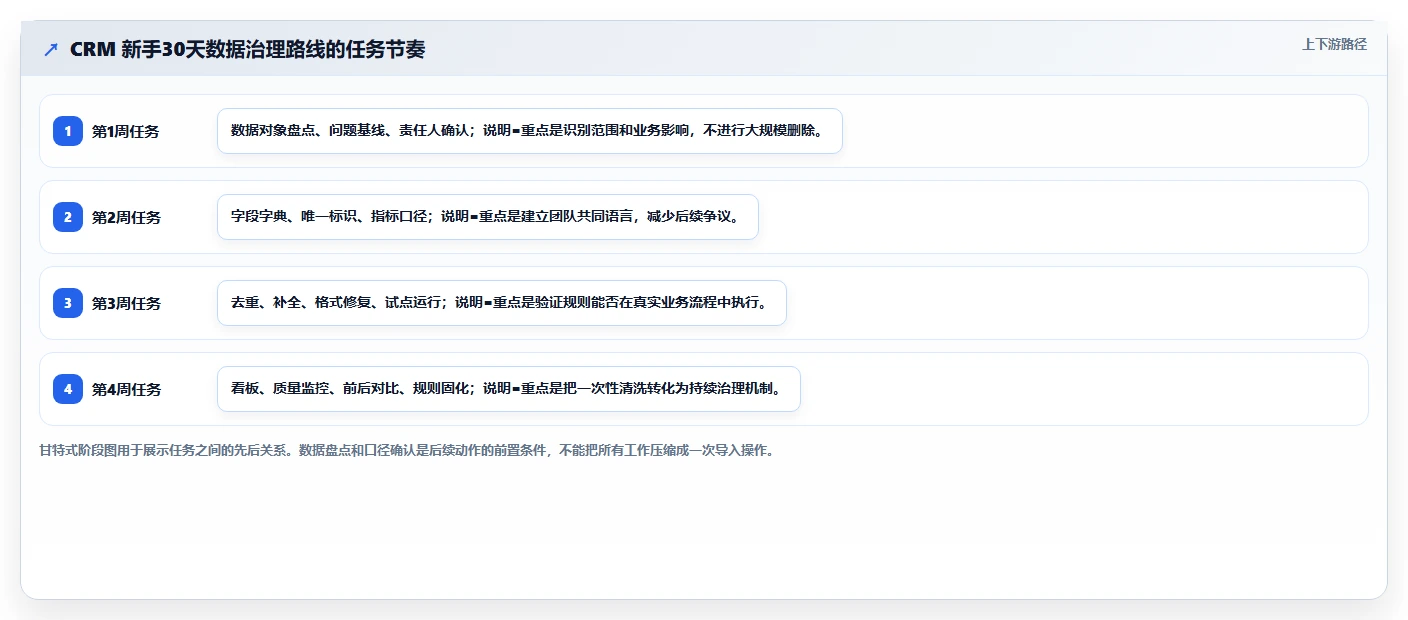The image size is (1408, 620).
Task: Select the step 1 number badge
Action: pos(68,131)
